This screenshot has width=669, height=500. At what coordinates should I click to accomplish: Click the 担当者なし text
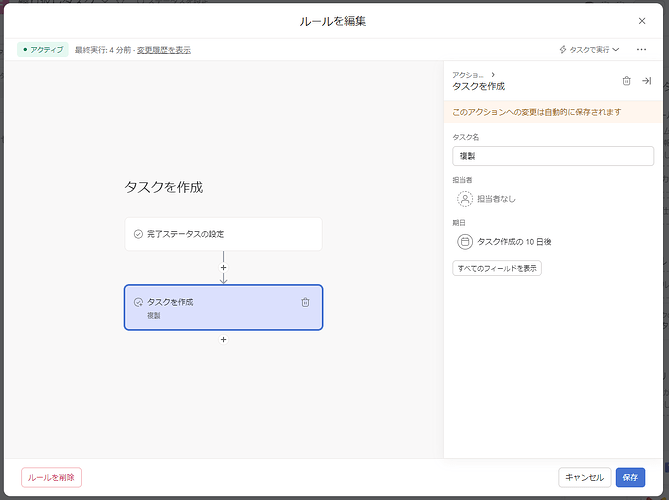coord(496,199)
